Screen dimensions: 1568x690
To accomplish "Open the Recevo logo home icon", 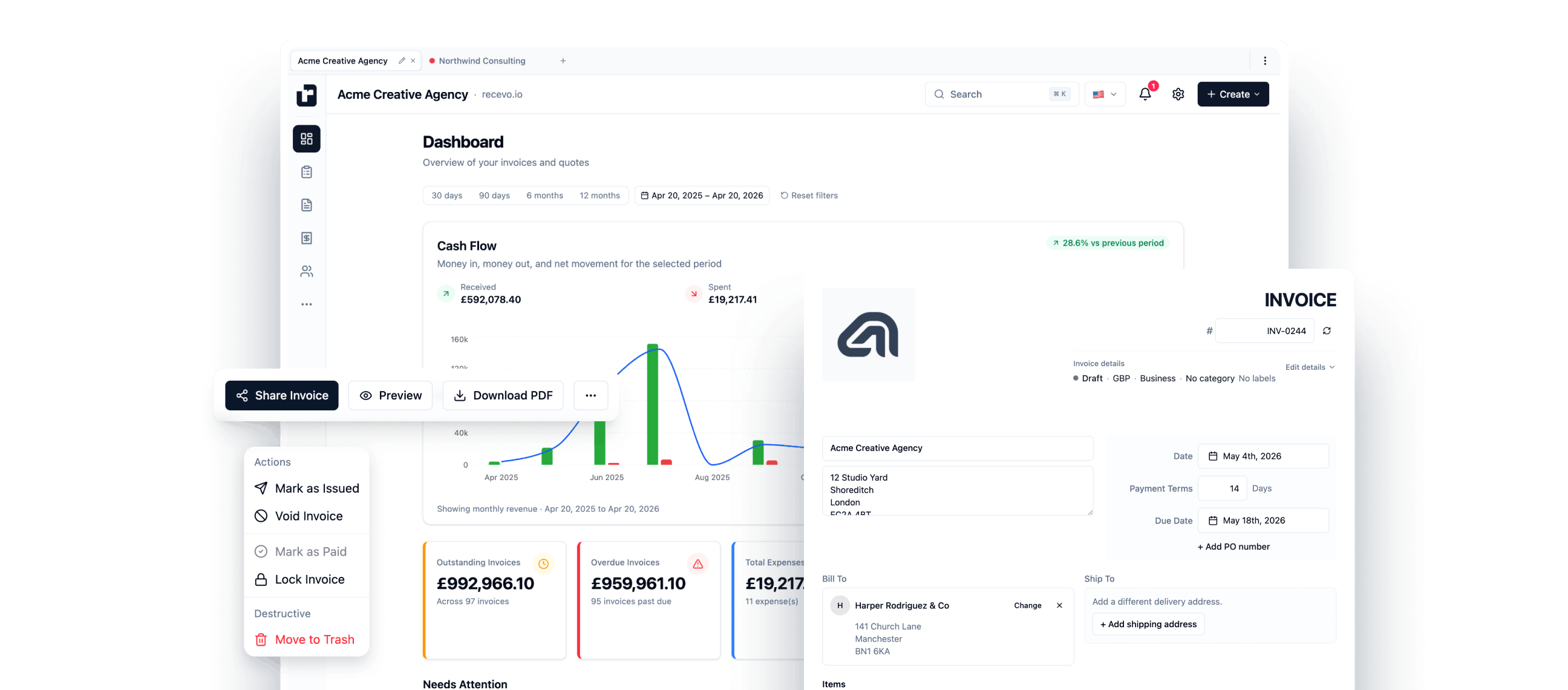I will coord(306,94).
